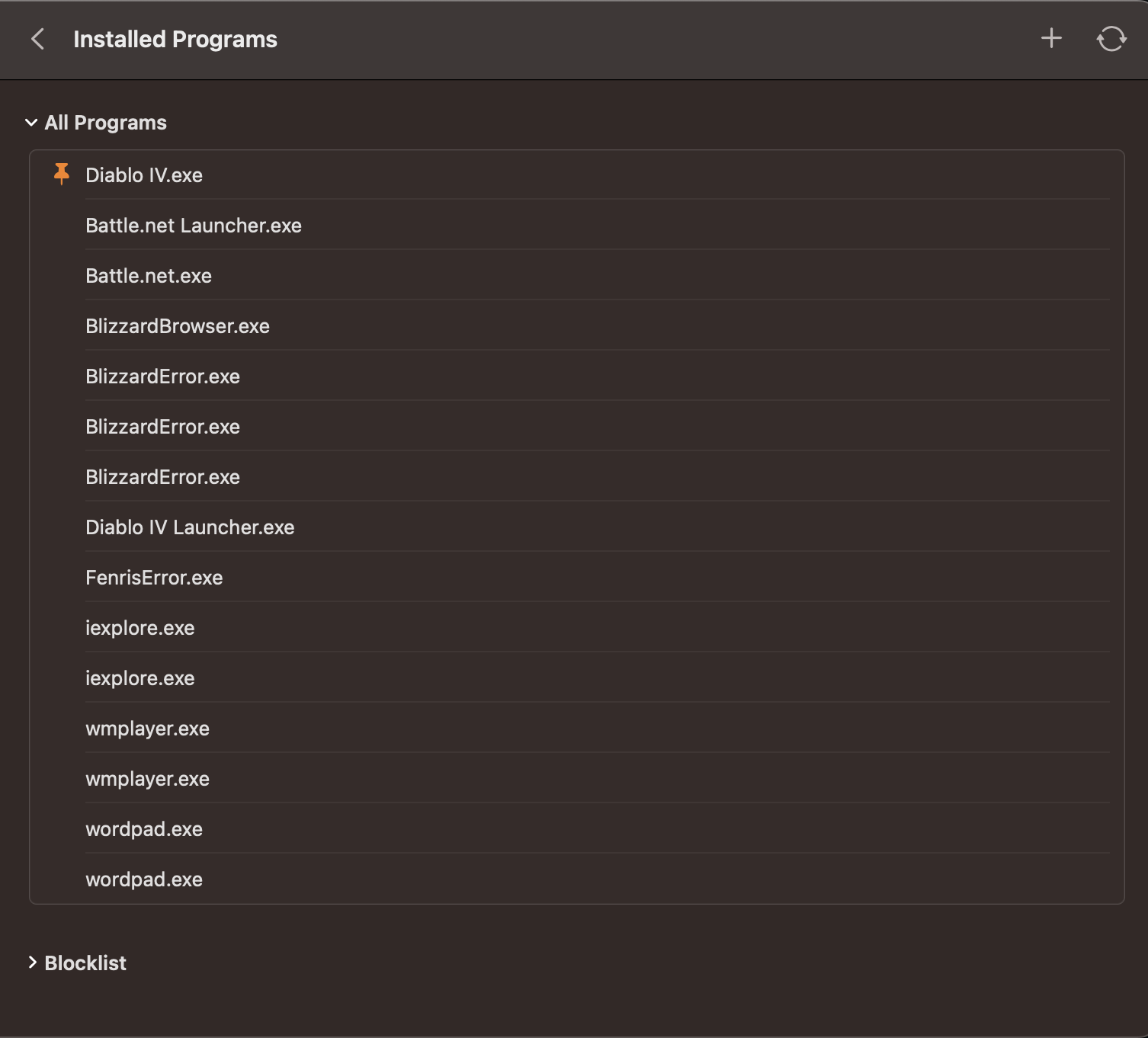The height and width of the screenshot is (1038, 1148).
Task: Select the second wmplayer.exe entry
Action: (147, 778)
